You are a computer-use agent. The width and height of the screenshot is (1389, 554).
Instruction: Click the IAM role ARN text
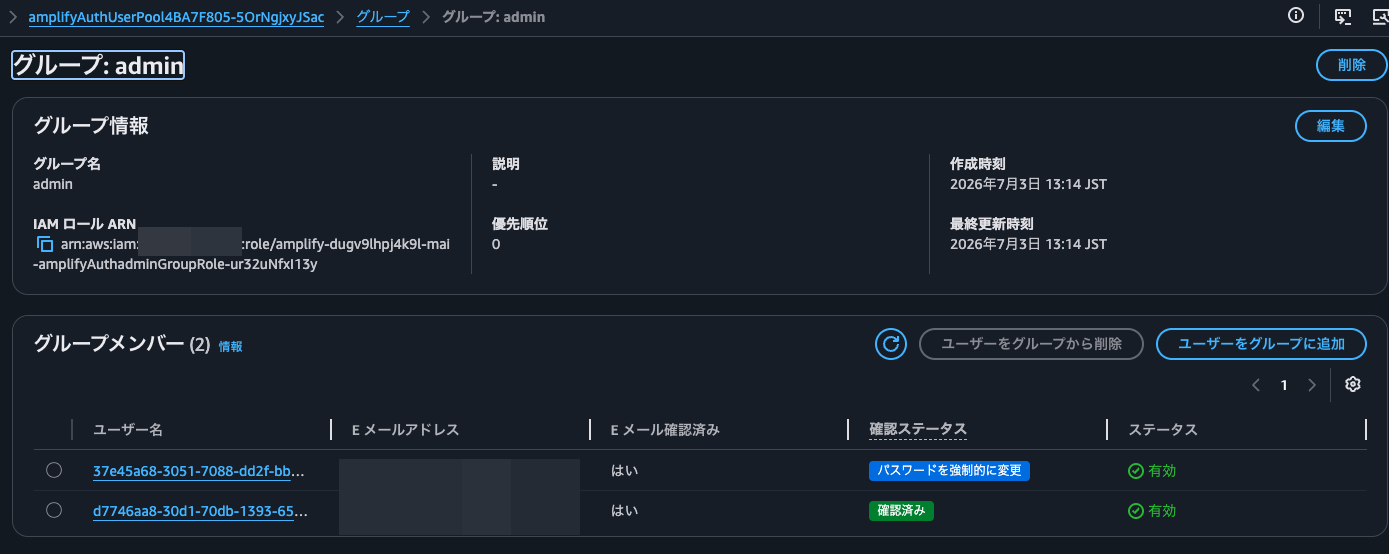pos(242,254)
